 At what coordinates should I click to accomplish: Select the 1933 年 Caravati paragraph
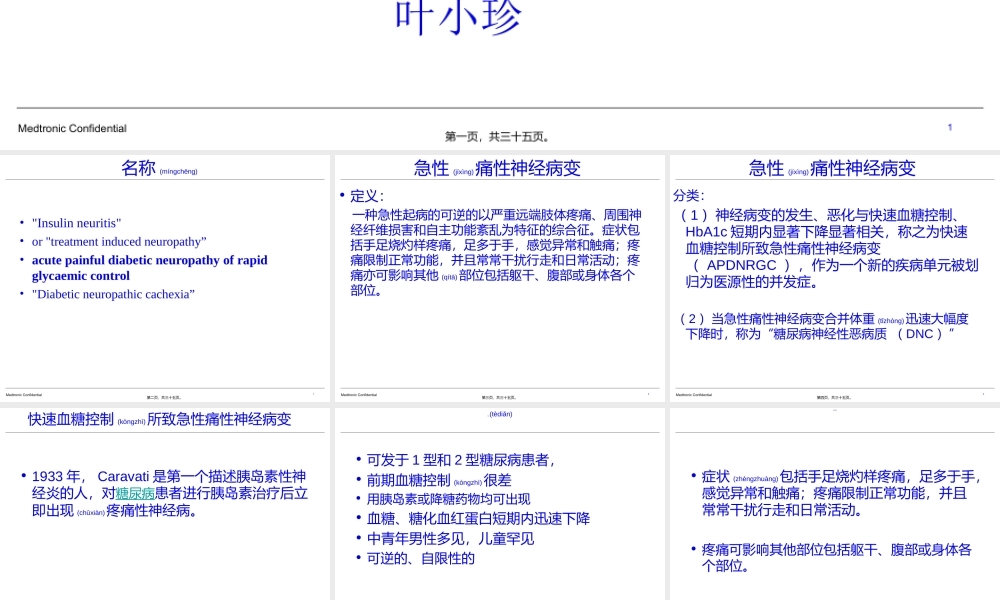tap(165, 492)
